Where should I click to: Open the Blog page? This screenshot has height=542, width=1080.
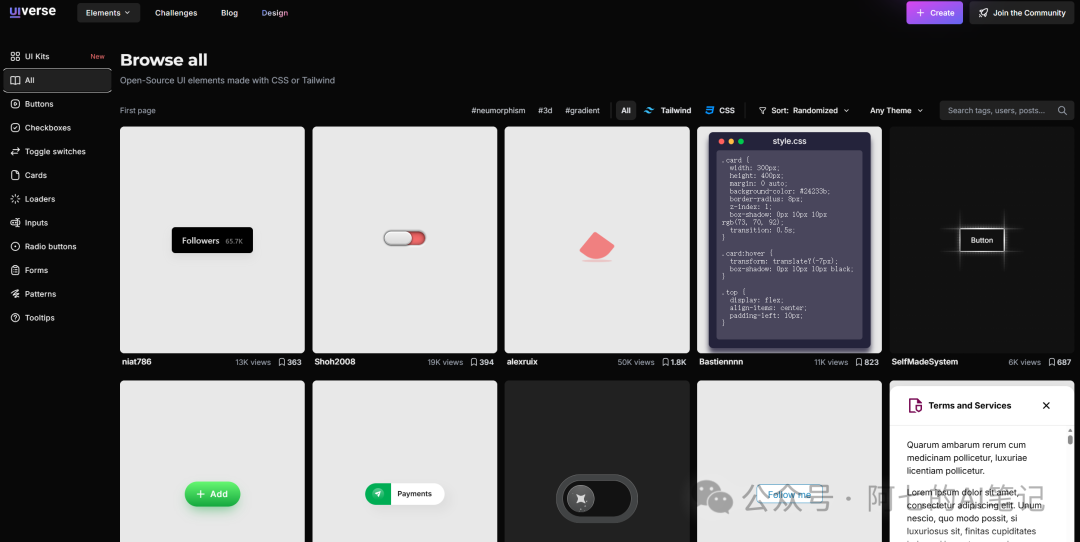pos(229,13)
